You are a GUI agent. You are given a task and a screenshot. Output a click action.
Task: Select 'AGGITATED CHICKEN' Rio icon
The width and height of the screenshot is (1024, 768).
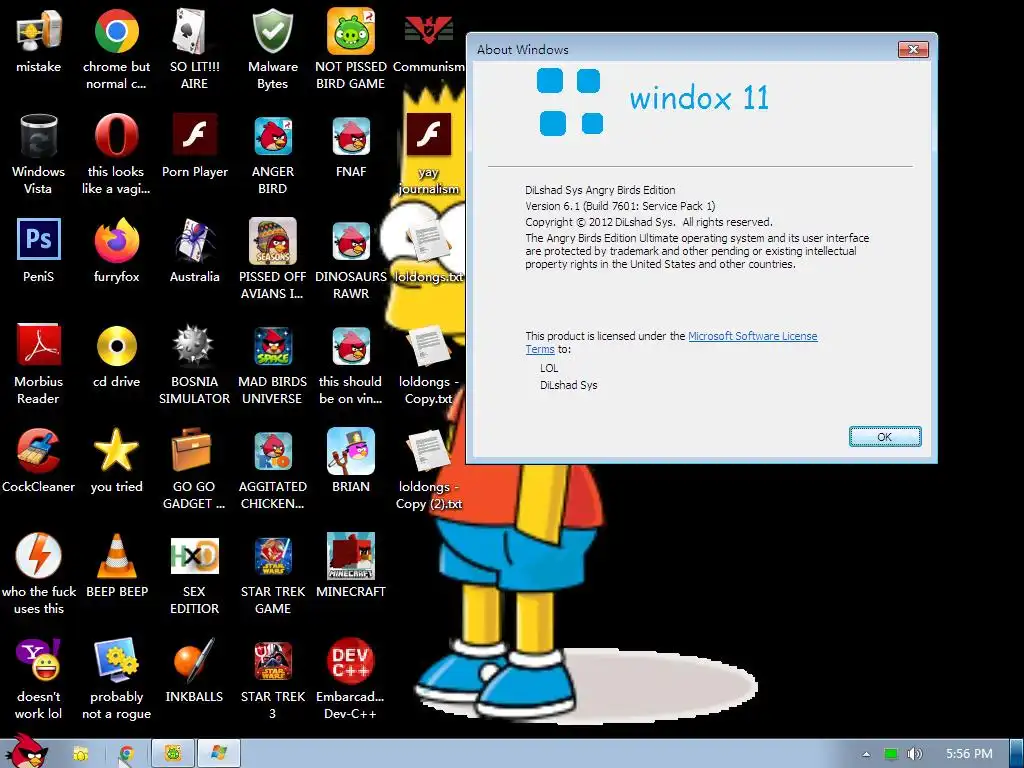272,451
